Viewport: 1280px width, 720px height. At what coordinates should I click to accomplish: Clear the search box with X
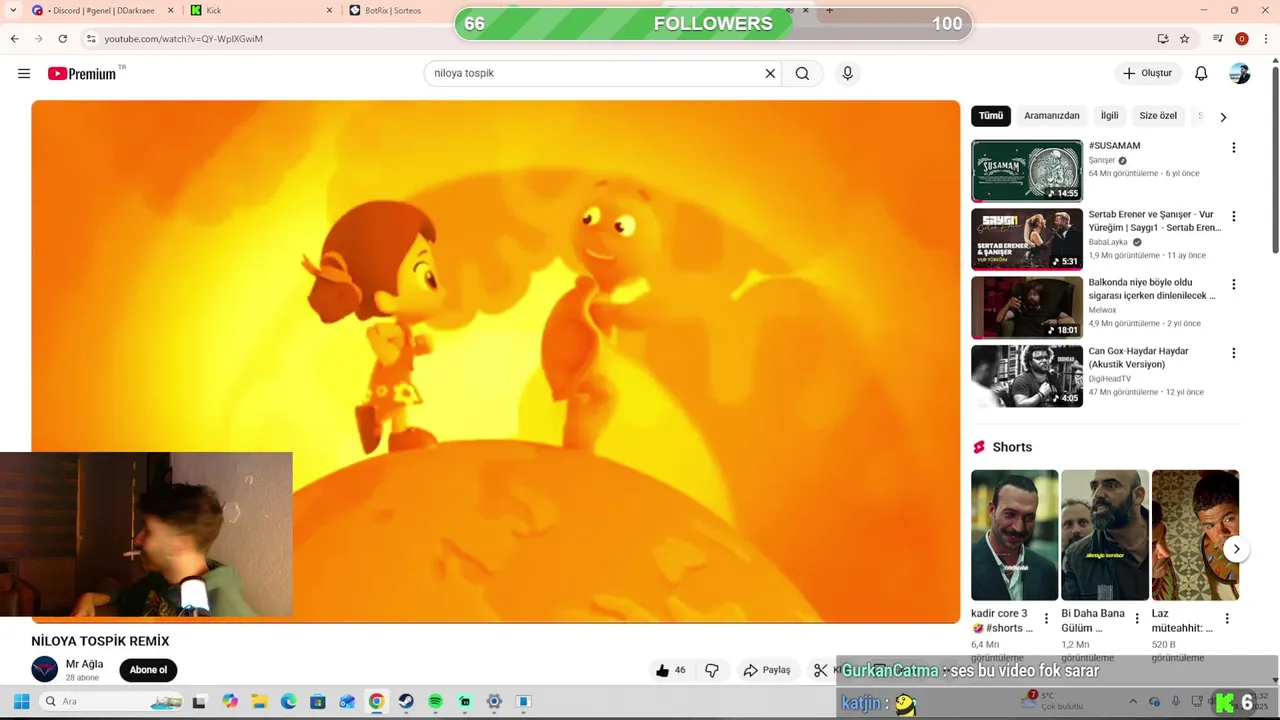pyautogui.click(x=770, y=73)
